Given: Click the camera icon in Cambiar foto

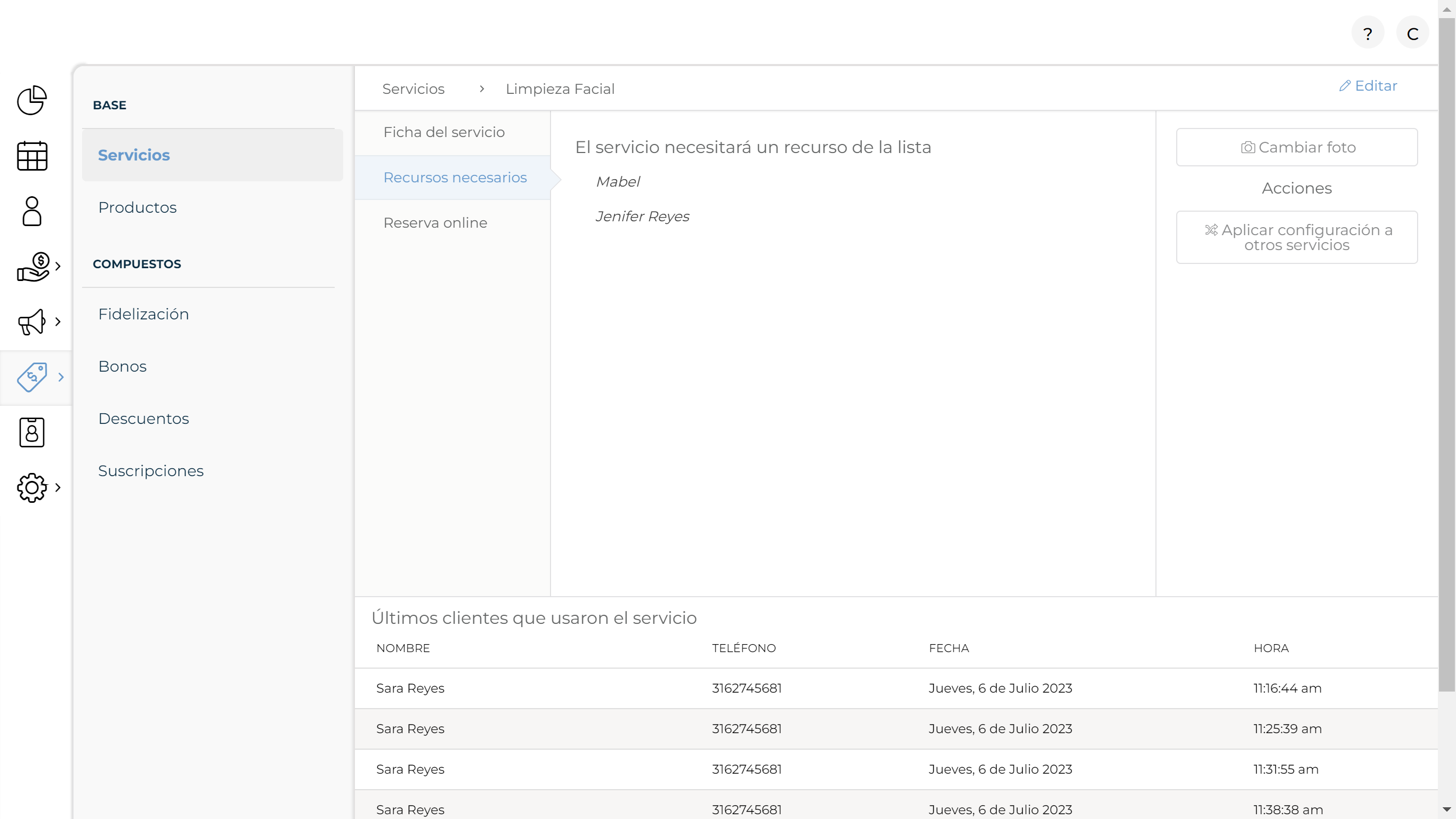Looking at the screenshot, I should 1248,148.
